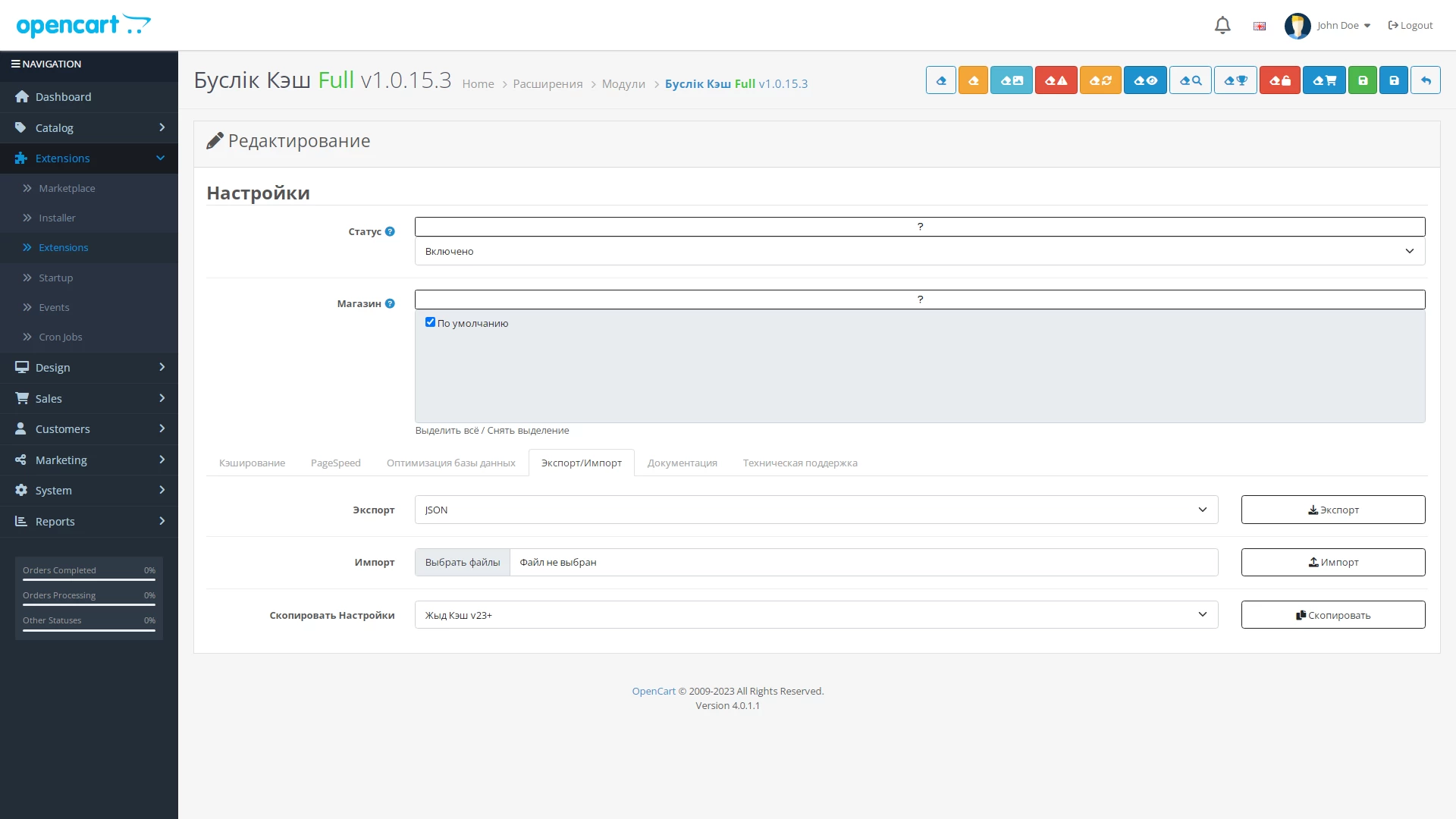Click the red eraser-unlock button
The height and width of the screenshot is (819, 1456).
click(x=1280, y=80)
